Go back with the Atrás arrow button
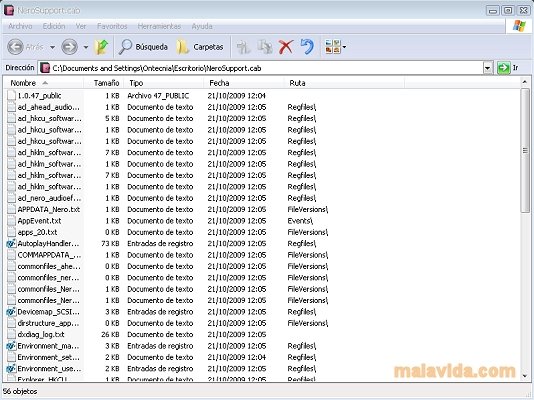This screenshot has width=534, height=400. coord(16,47)
